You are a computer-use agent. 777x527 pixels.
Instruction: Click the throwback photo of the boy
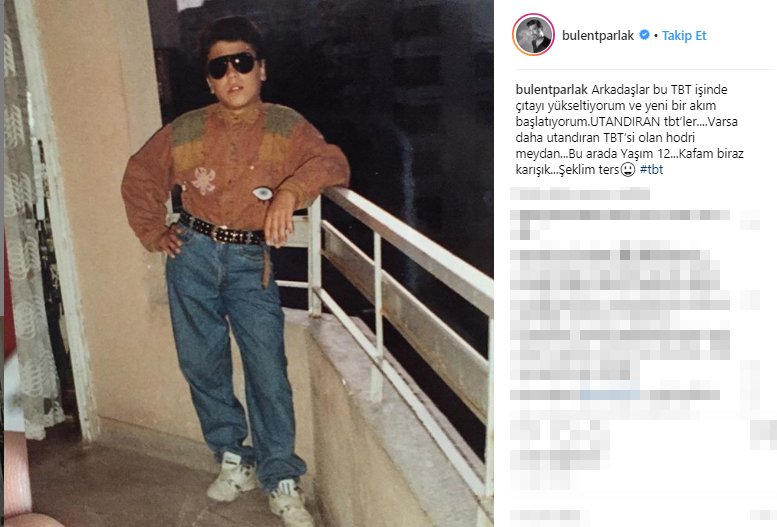pos(249,263)
